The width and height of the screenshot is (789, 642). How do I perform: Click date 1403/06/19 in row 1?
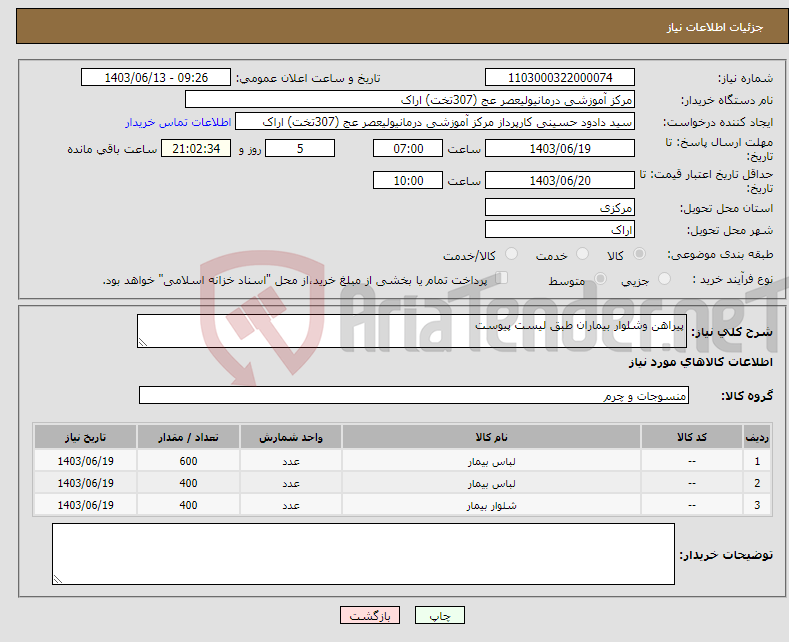coord(86,461)
